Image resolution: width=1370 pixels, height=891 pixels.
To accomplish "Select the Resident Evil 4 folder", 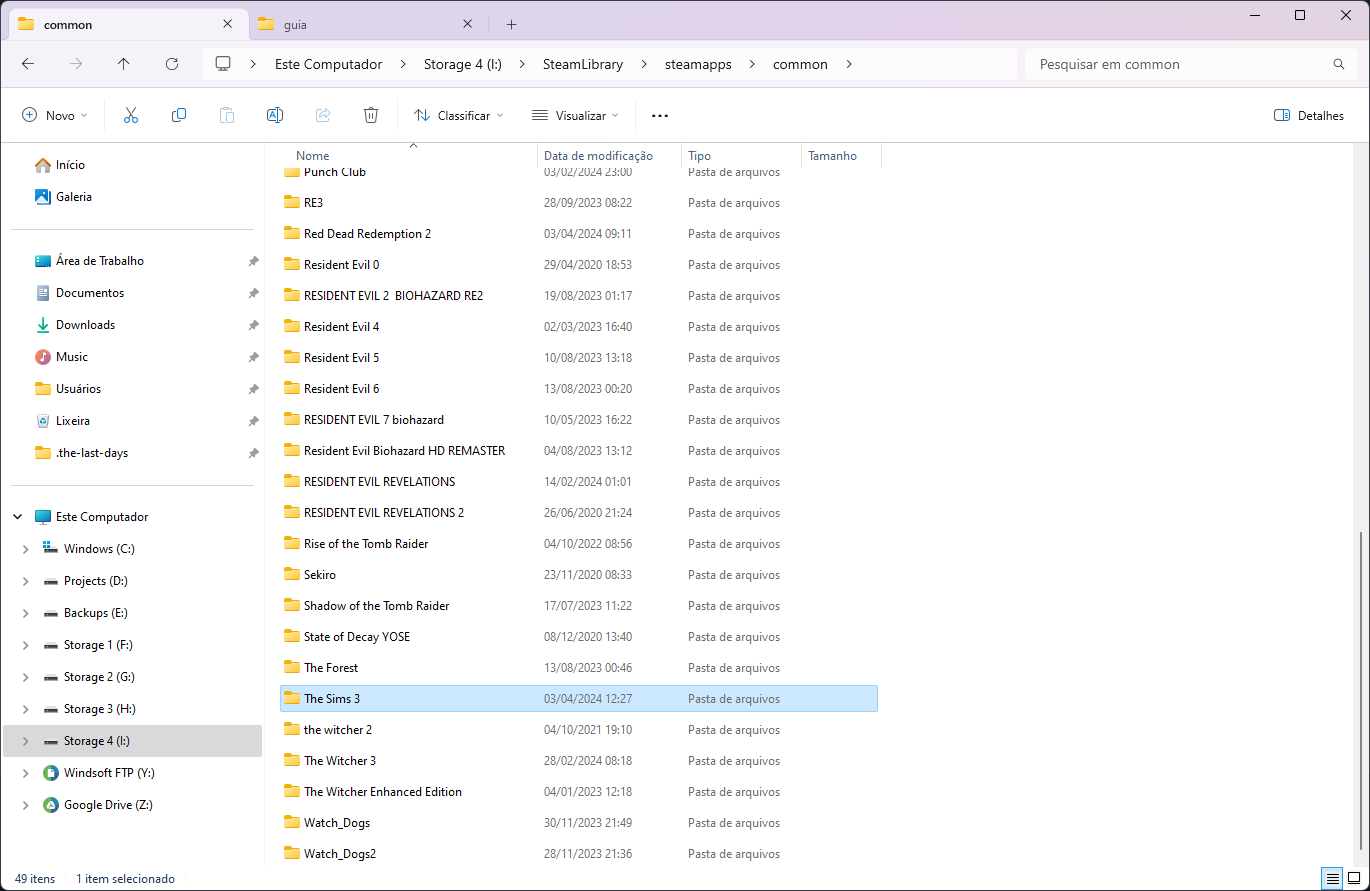I will pyautogui.click(x=578, y=327).
